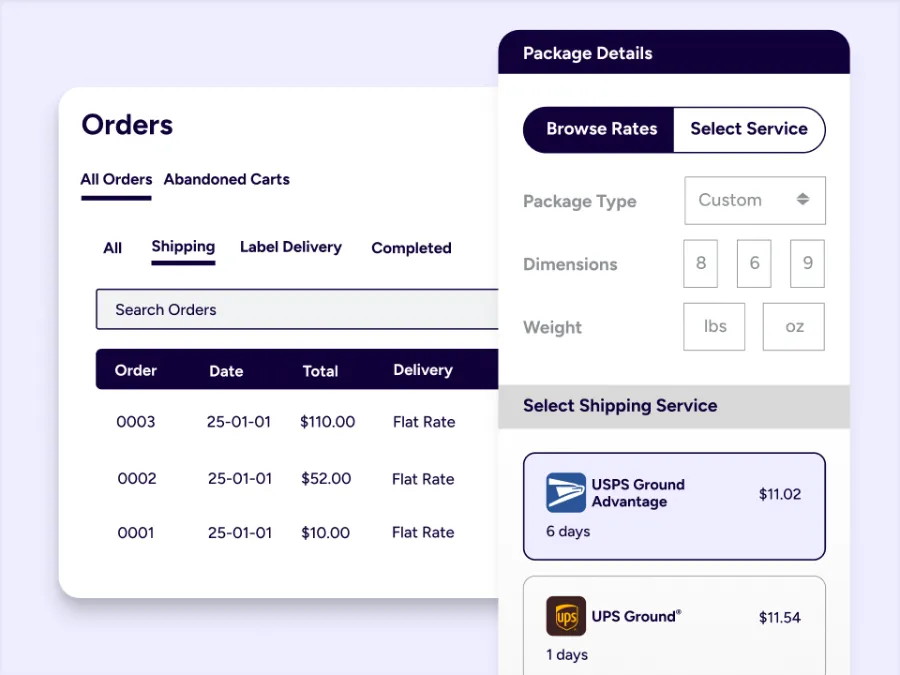Click the Search Orders field
Image resolution: width=900 pixels, height=675 pixels.
(x=297, y=309)
